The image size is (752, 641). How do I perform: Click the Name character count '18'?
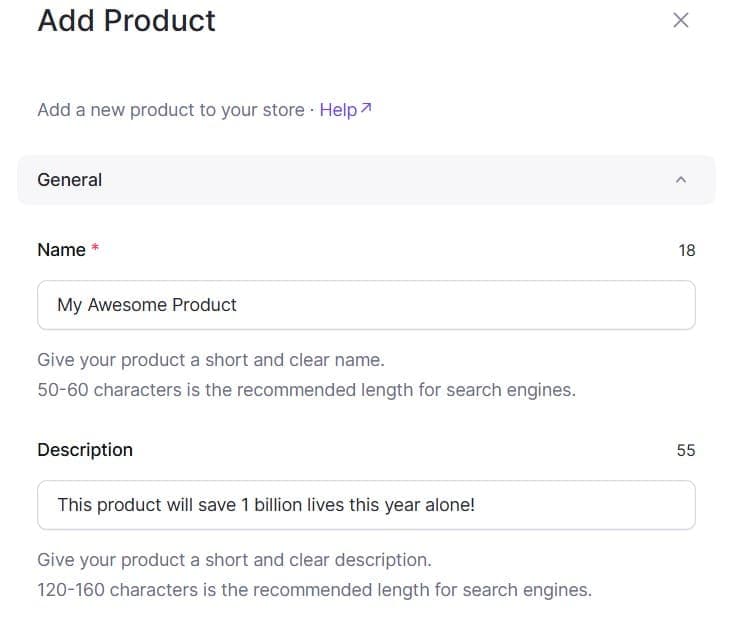tap(687, 250)
